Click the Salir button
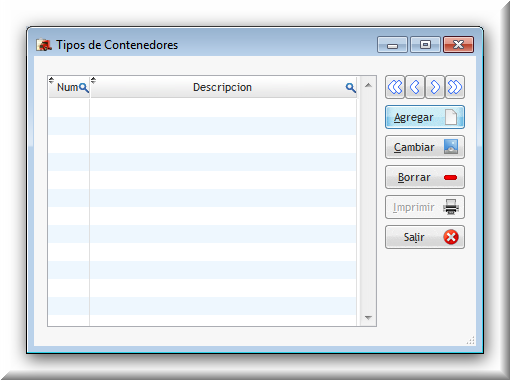This screenshot has height=380, width=510. tap(425, 237)
